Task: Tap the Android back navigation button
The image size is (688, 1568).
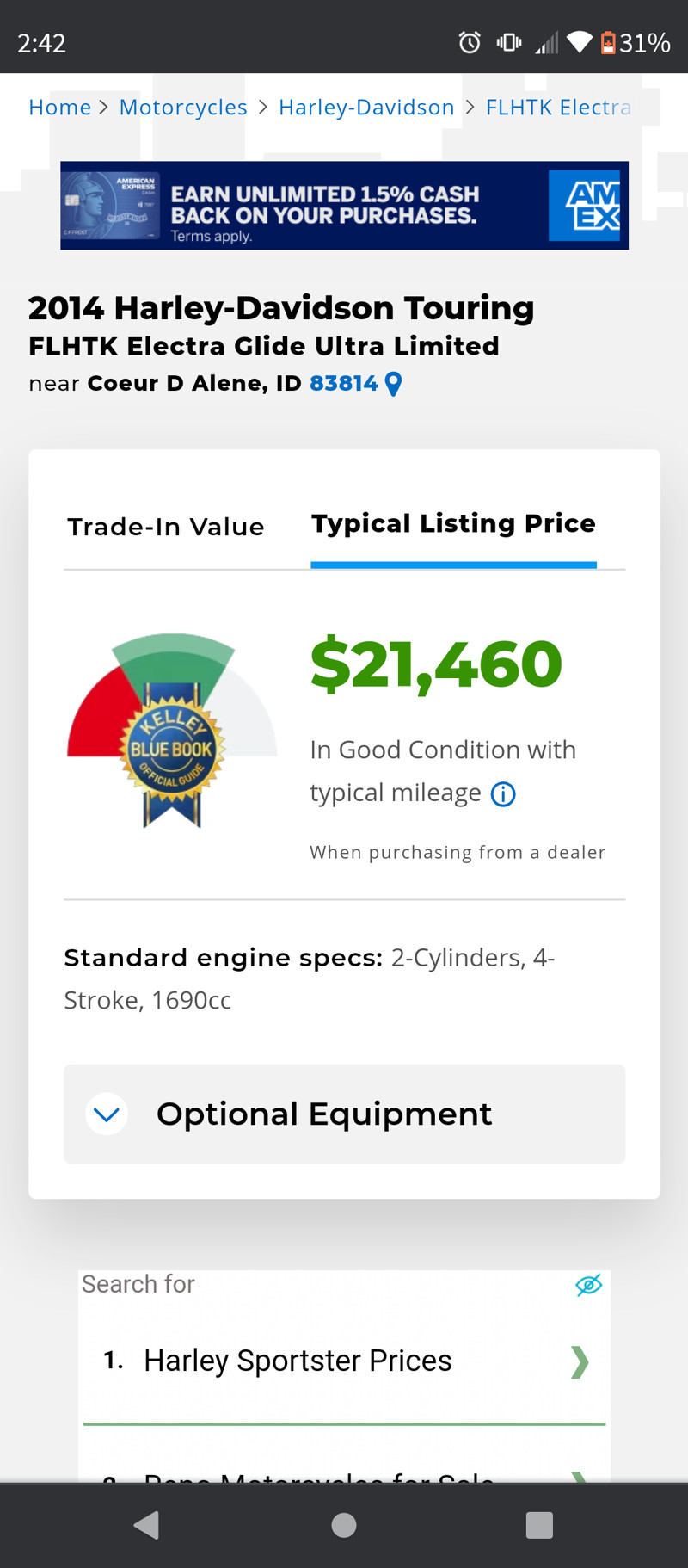Action: (147, 1525)
